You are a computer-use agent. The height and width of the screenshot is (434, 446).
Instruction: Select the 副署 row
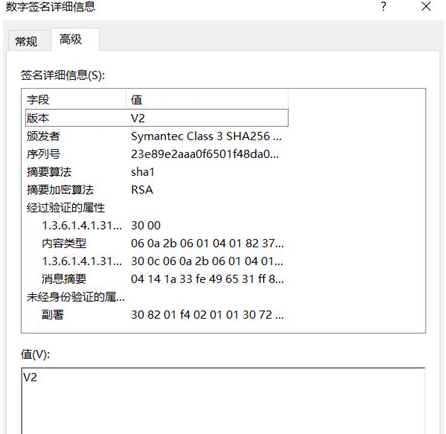click(x=157, y=314)
